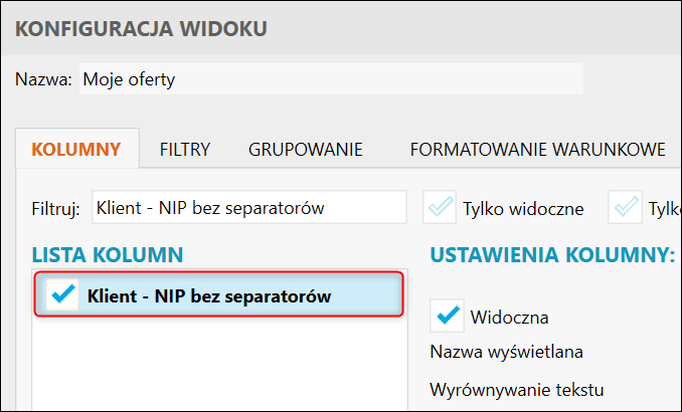682x412 pixels.
Task: Go to the FORMATOWANIE WARUNKOWE tab
Action: (x=537, y=150)
